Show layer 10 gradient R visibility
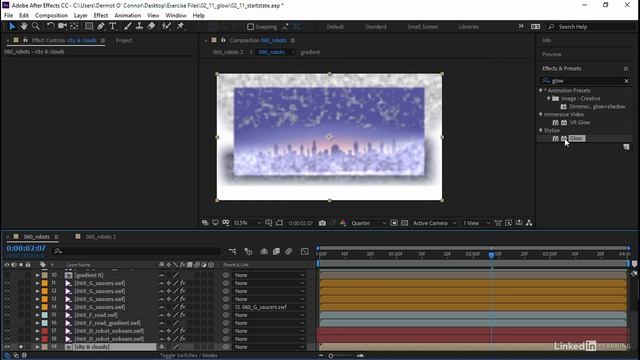 click(x=7, y=275)
